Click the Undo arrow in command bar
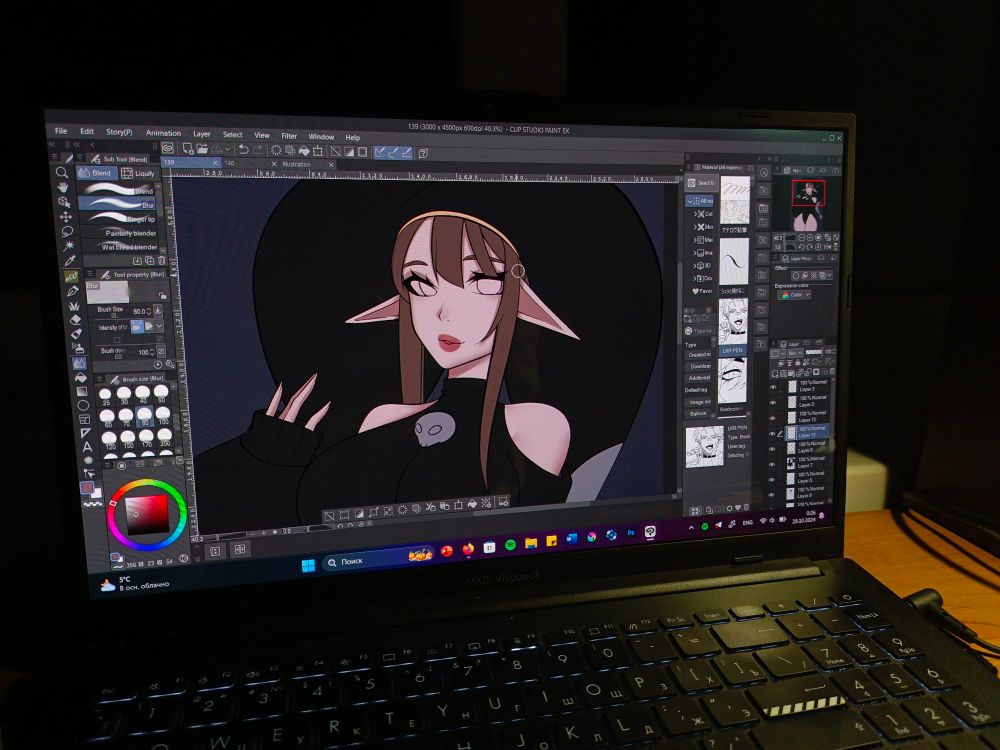The image size is (1000, 750). click(x=243, y=149)
